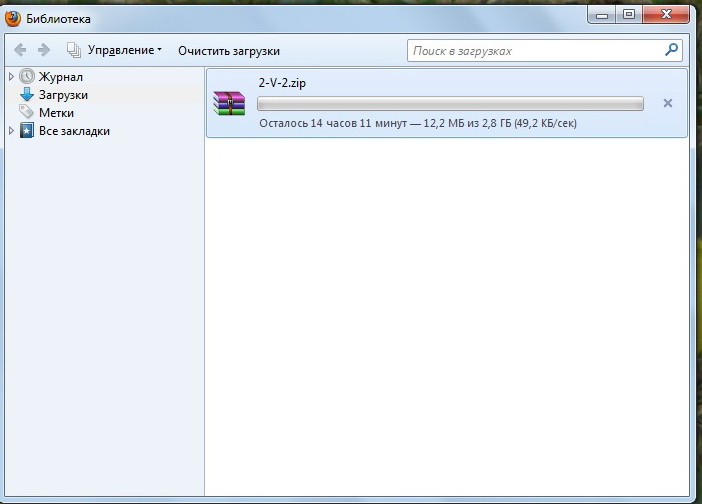
Task: Click the tag icon next to Метки
Action: pos(26,111)
